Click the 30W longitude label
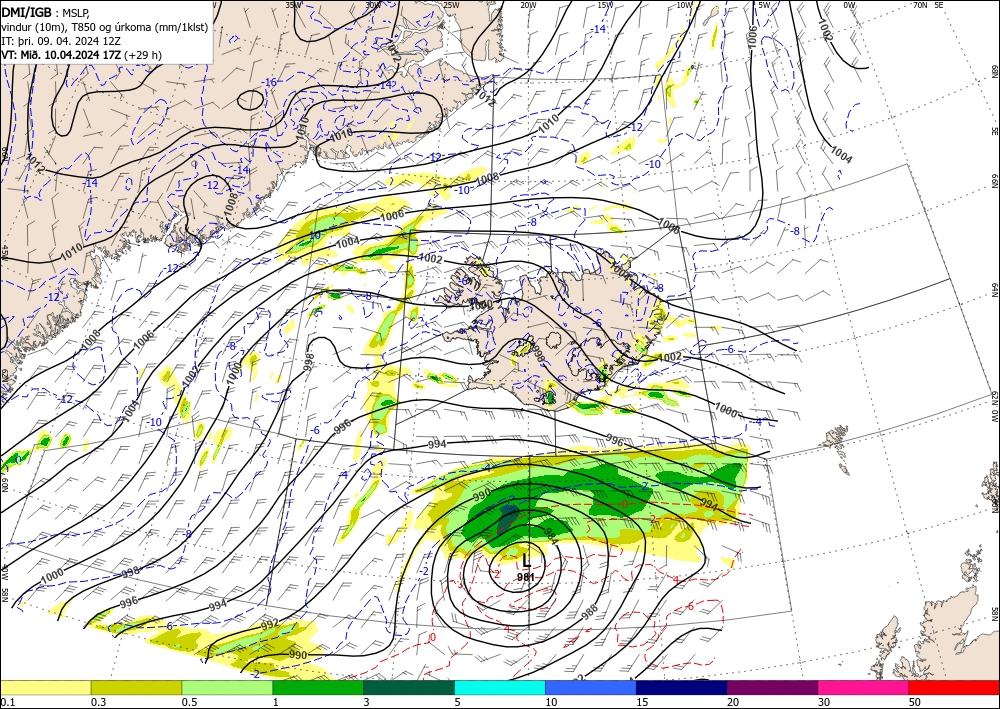1000x709 pixels. click(x=373, y=5)
